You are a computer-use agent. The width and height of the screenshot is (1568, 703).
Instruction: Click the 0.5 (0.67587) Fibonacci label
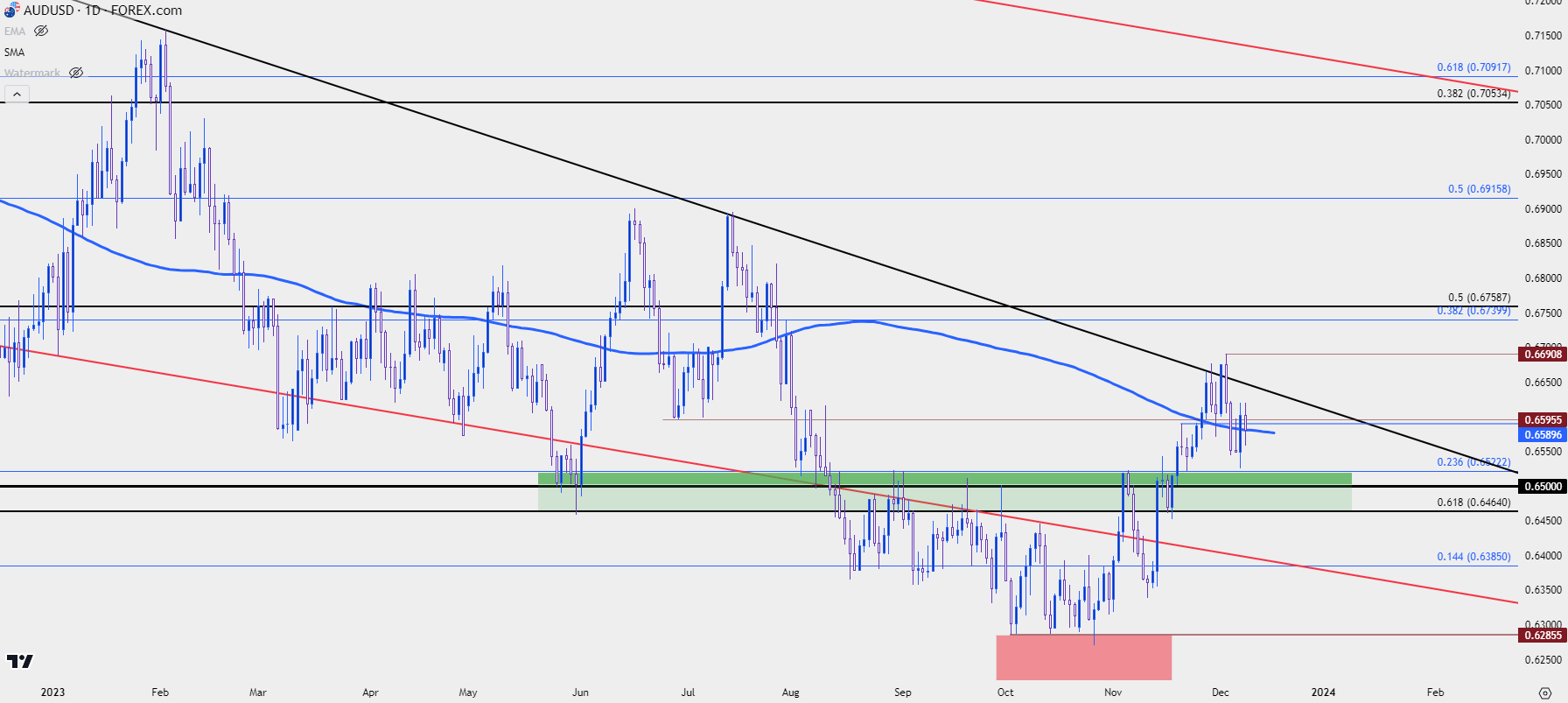tap(1479, 298)
